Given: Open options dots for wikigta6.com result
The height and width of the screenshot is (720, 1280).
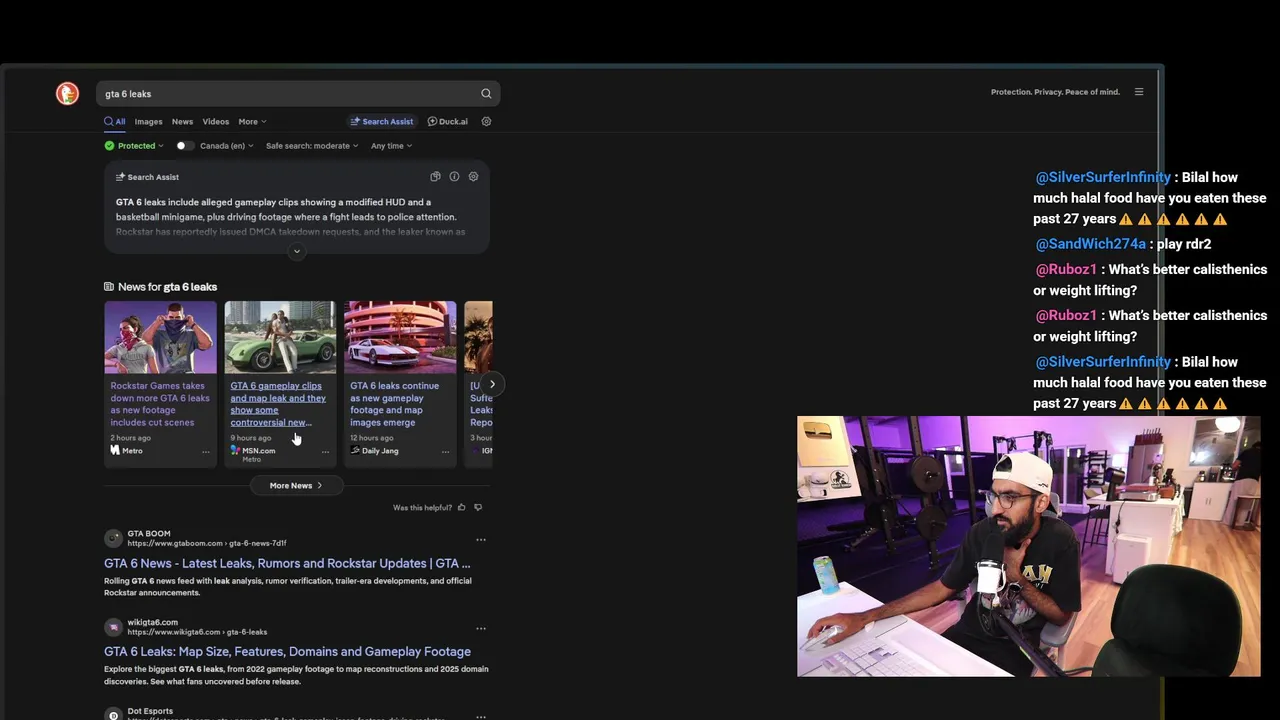Looking at the screenshot, I should [481, 629].
